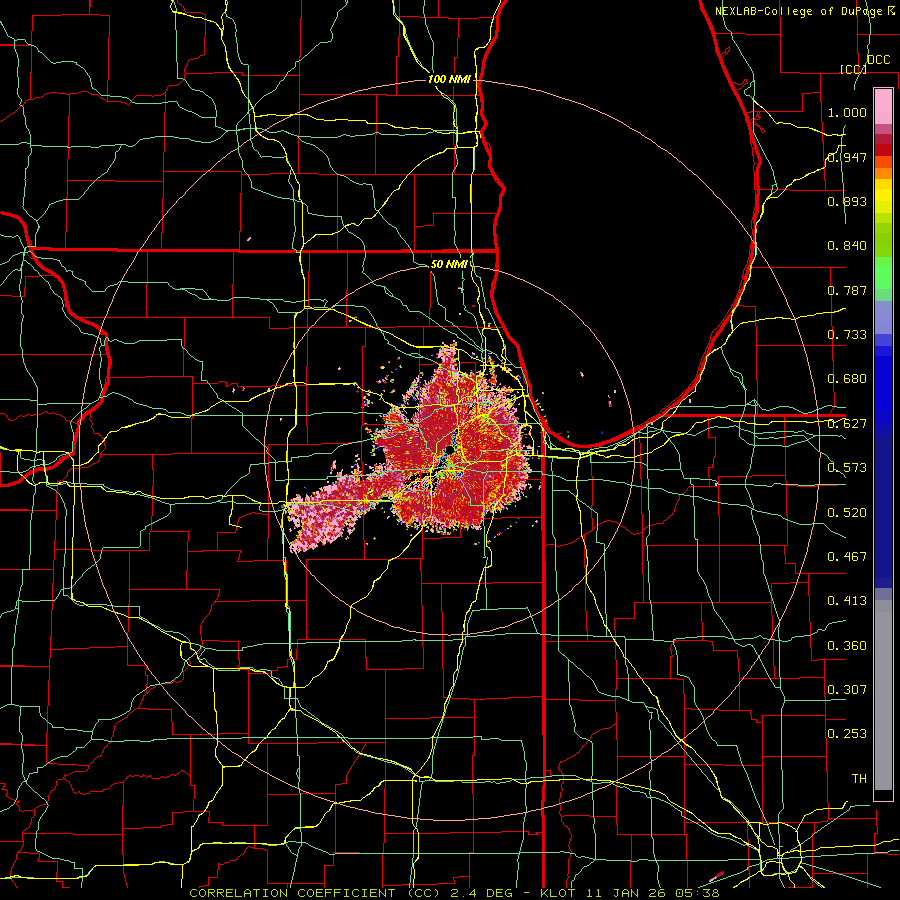The image size is (900, 900).
Task: Select the 0.840 scale value
Action: [847, 246]
